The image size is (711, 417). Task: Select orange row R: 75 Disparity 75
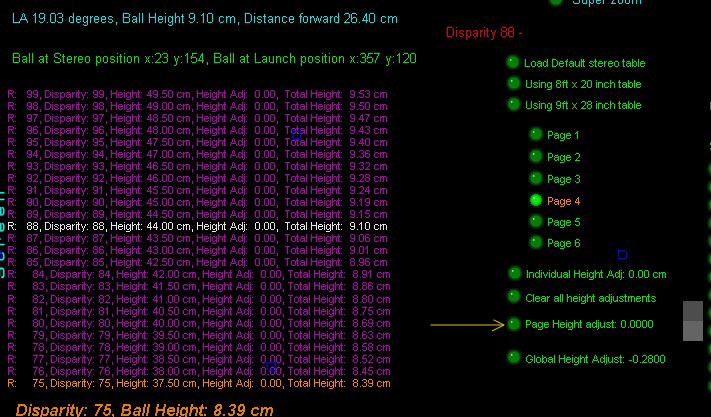click(x=199, y=383)
